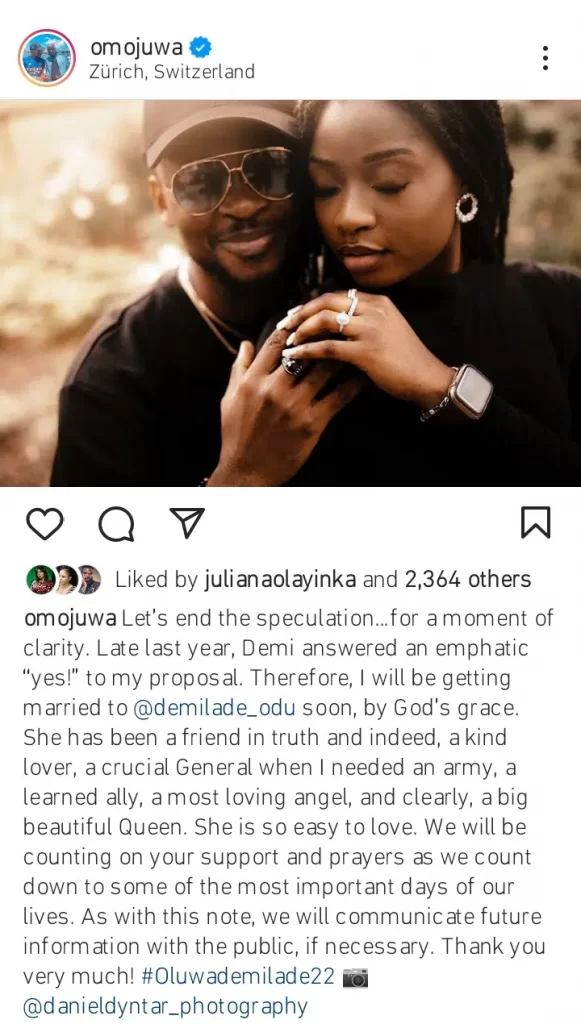Open the three-dot more options menu
Viewport: 581px width, 1024px height.
[x=544, y=58]
